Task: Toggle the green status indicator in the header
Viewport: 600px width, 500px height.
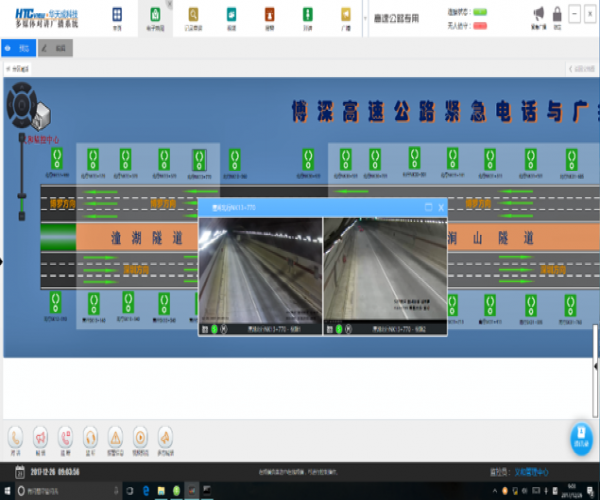Action: (x=479, y=10)
